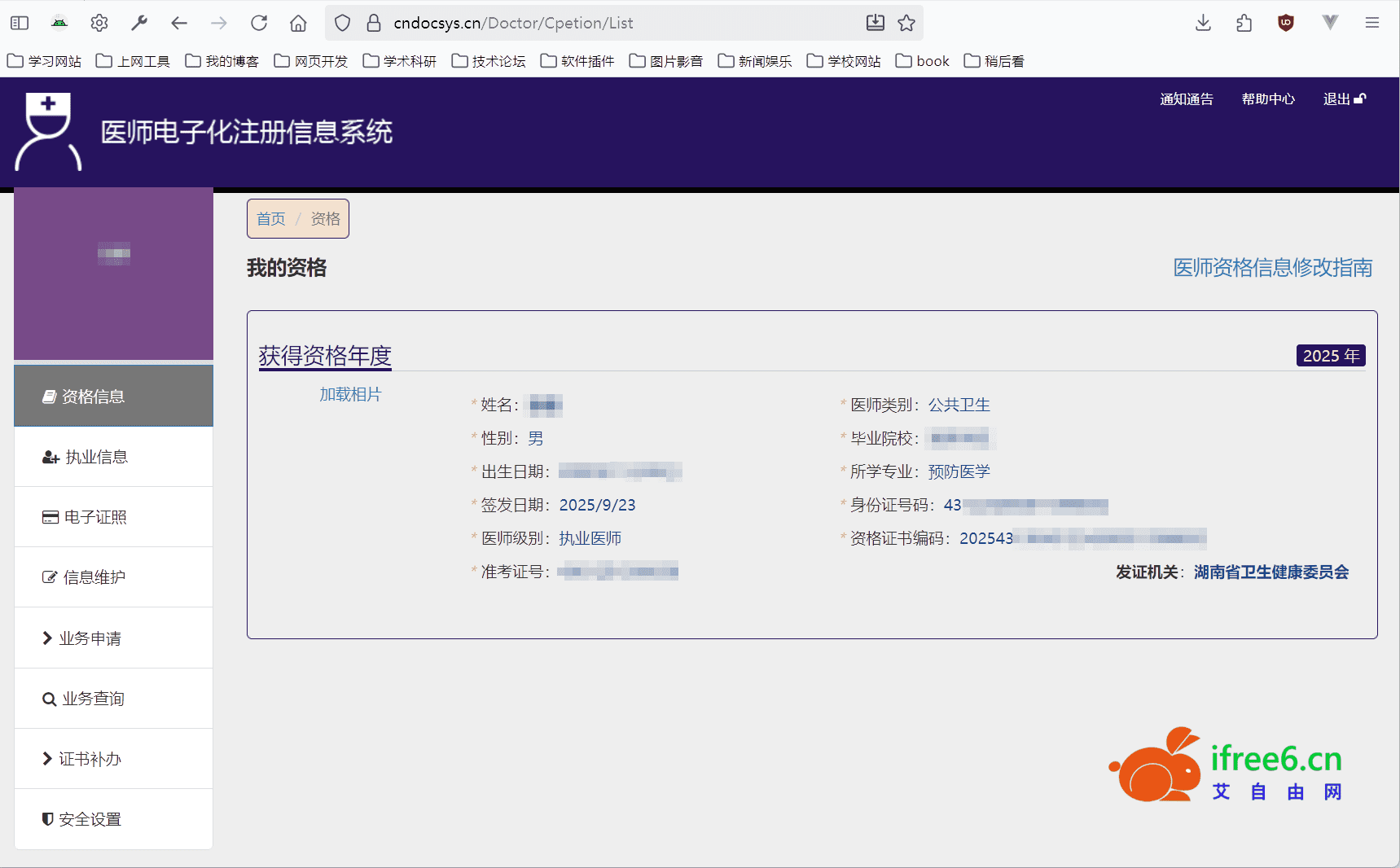The height and width of the screenshot is (868, 1400).
Task: Select 执业信息 in the sidebar
Action: [x=96, y=457]
